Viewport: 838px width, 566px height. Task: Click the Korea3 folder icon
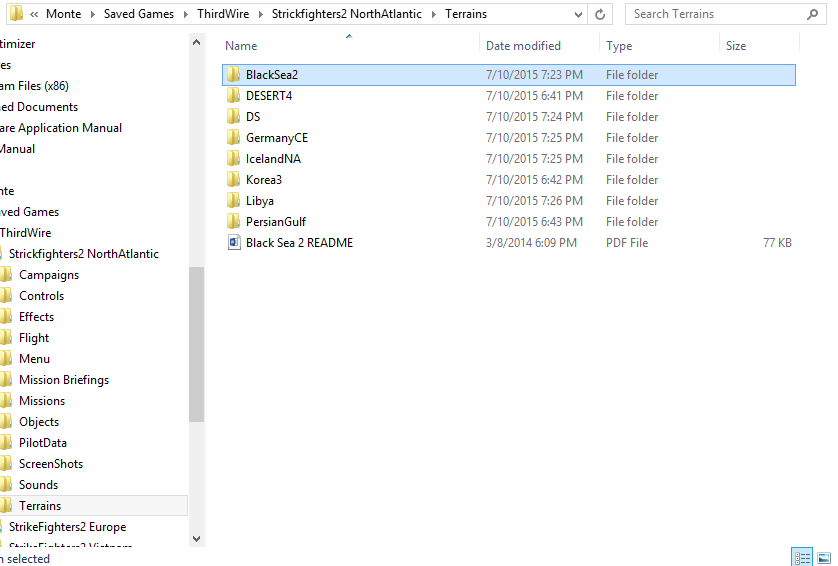tap(234, 180)
